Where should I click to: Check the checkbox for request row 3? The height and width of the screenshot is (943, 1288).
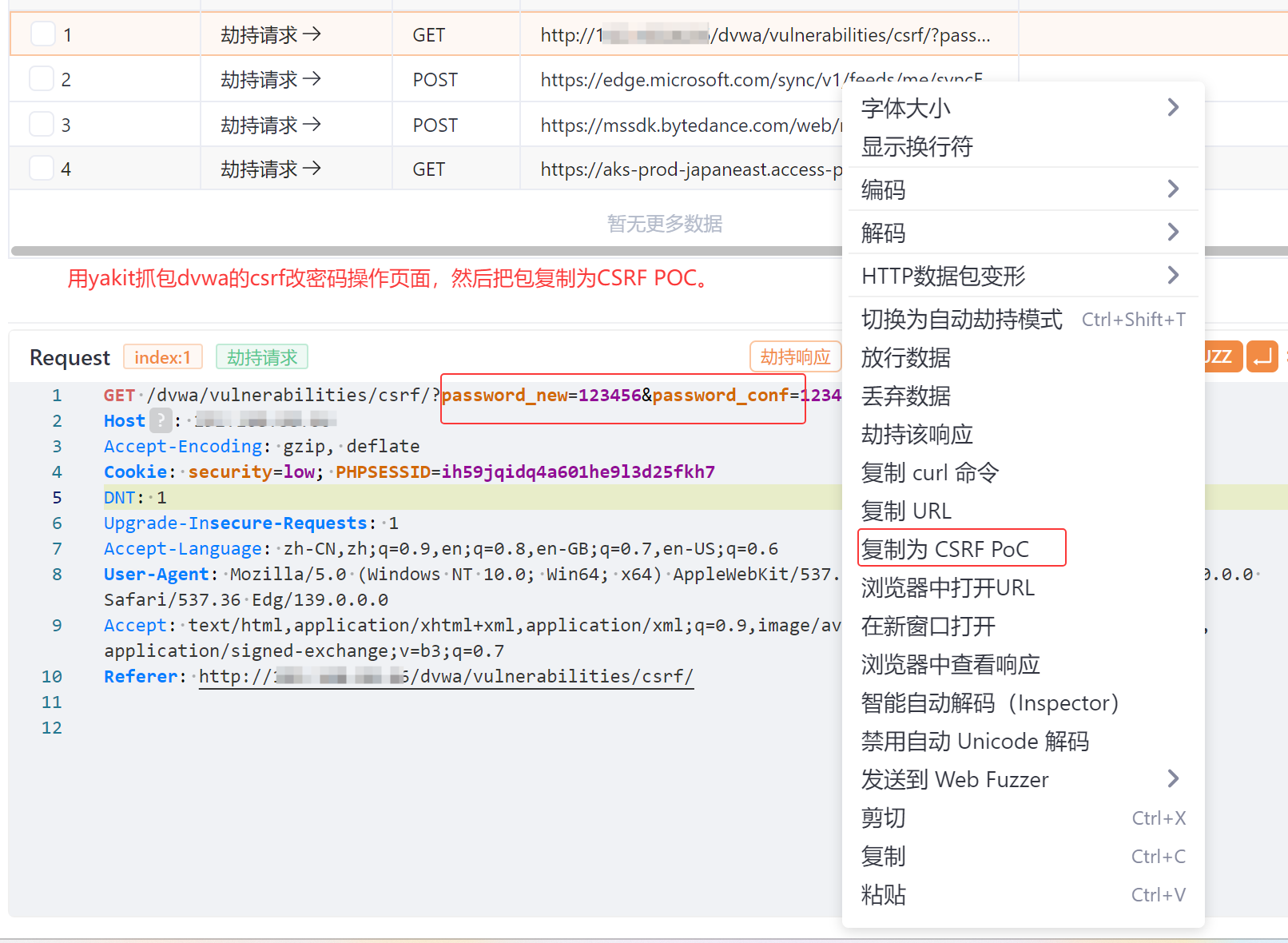[42, 123]
